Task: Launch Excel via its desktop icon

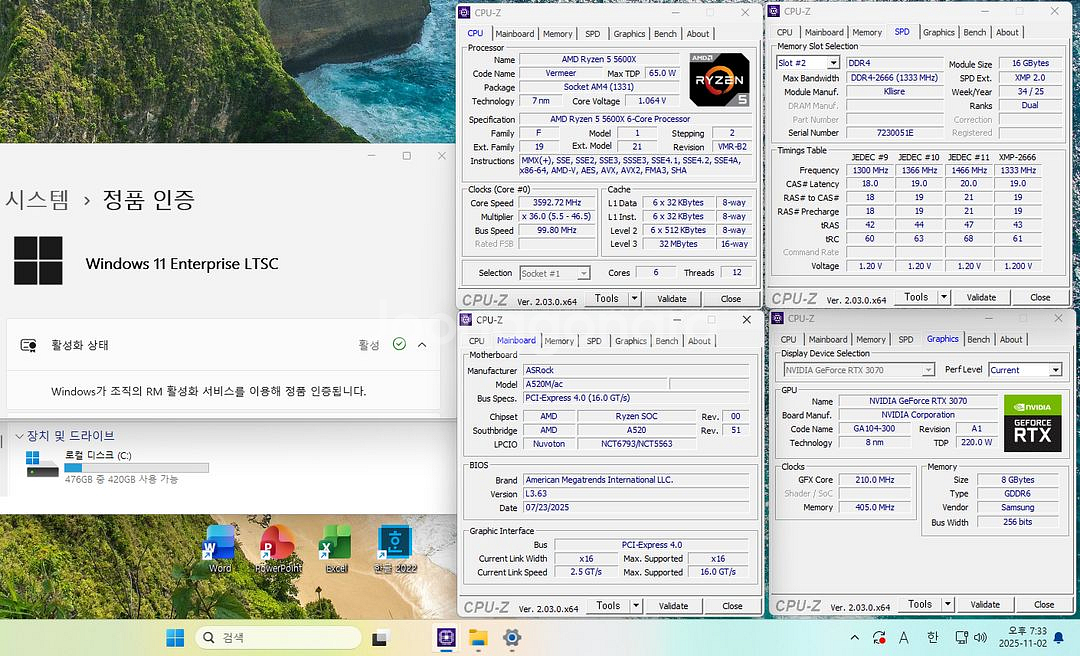Action: coord(334,548)
